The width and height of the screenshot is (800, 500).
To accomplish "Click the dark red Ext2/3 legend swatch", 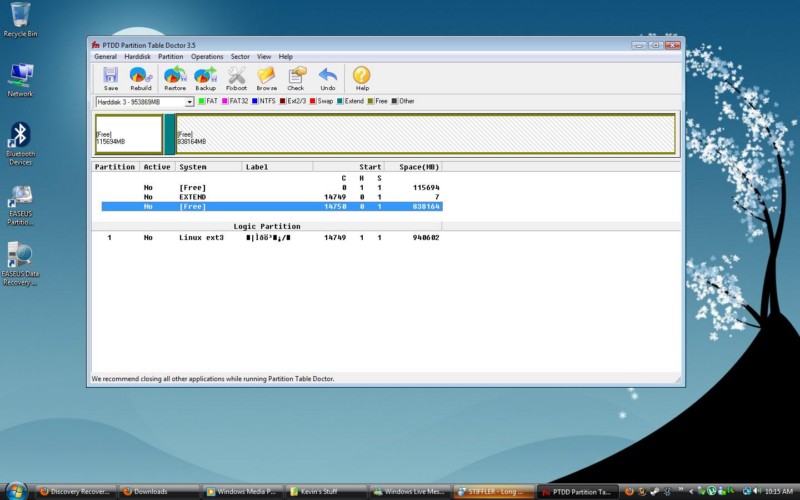I will click(283, 102).
